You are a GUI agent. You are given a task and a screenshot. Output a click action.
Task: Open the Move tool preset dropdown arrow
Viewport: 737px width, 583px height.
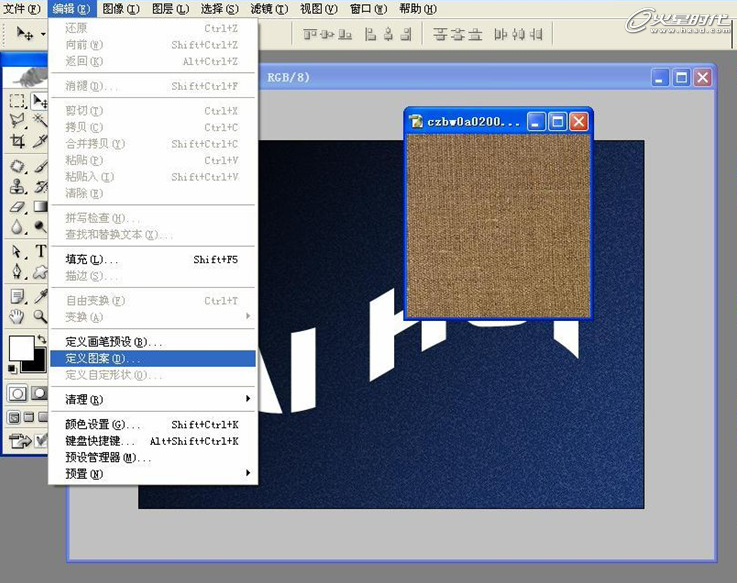(x=42, y=33)
